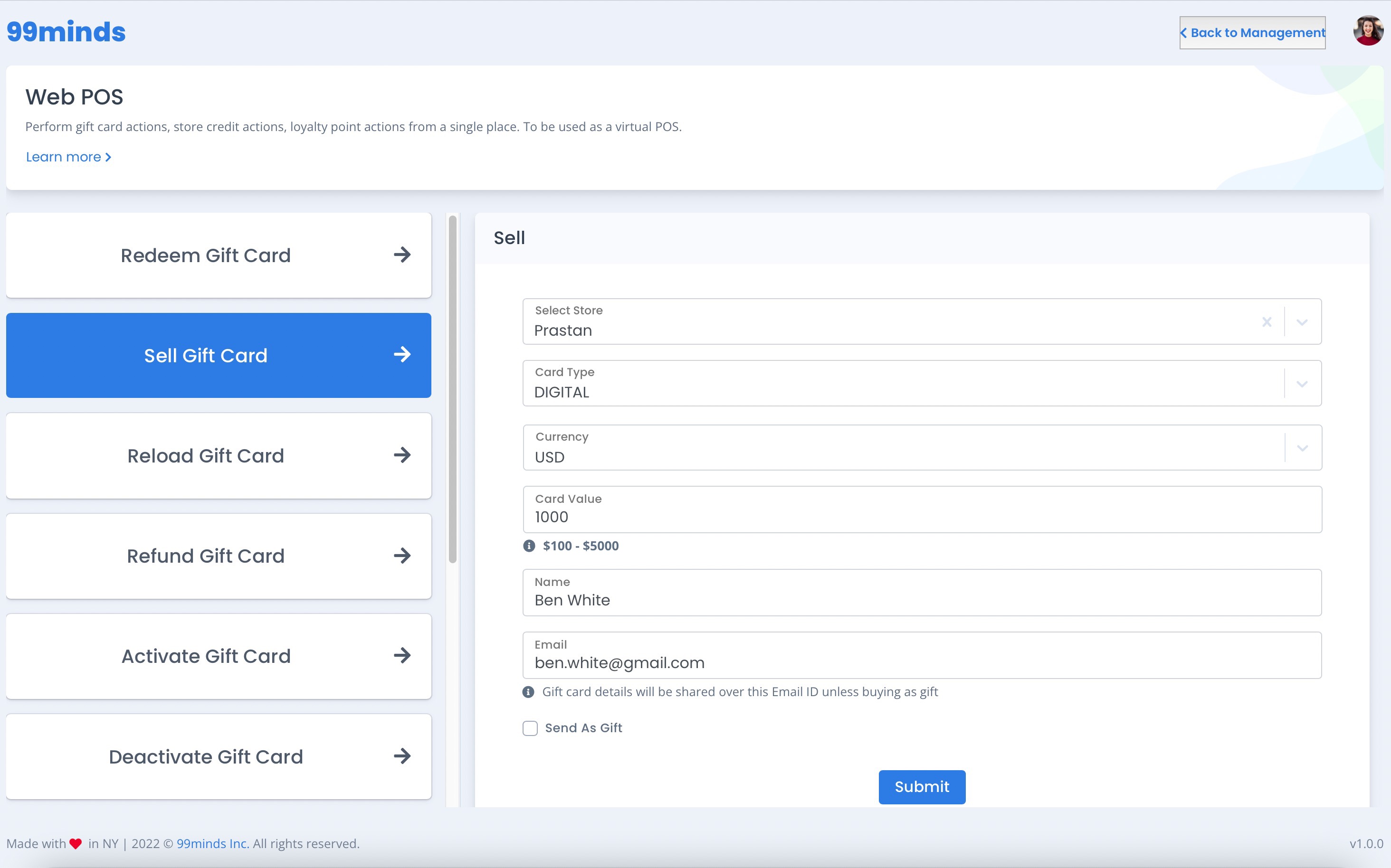Click the $100 - $5000 range text

click(581, 546)
